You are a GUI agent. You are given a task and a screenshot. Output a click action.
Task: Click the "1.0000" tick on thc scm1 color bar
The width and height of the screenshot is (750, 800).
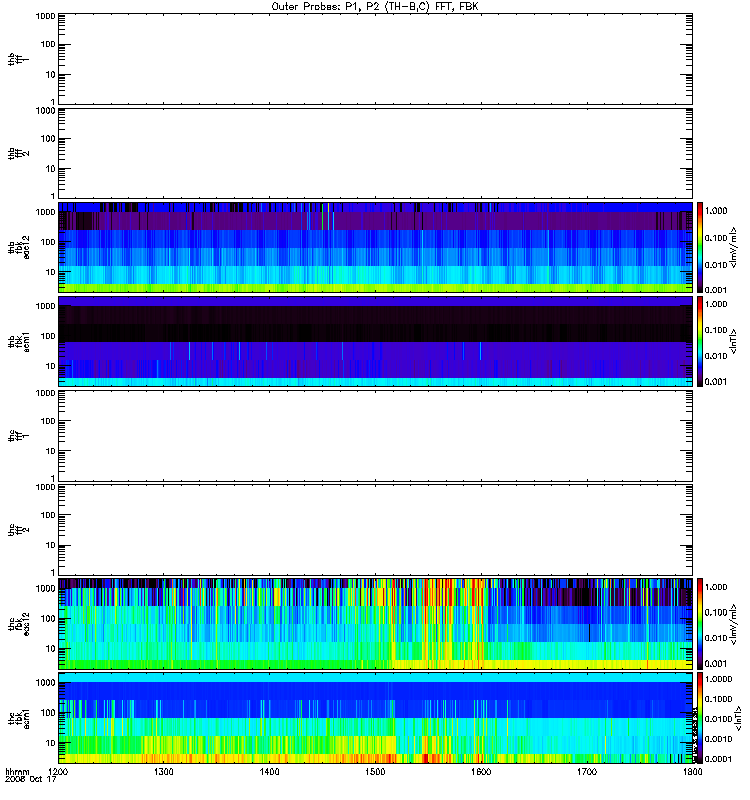(x=718, y=679)
